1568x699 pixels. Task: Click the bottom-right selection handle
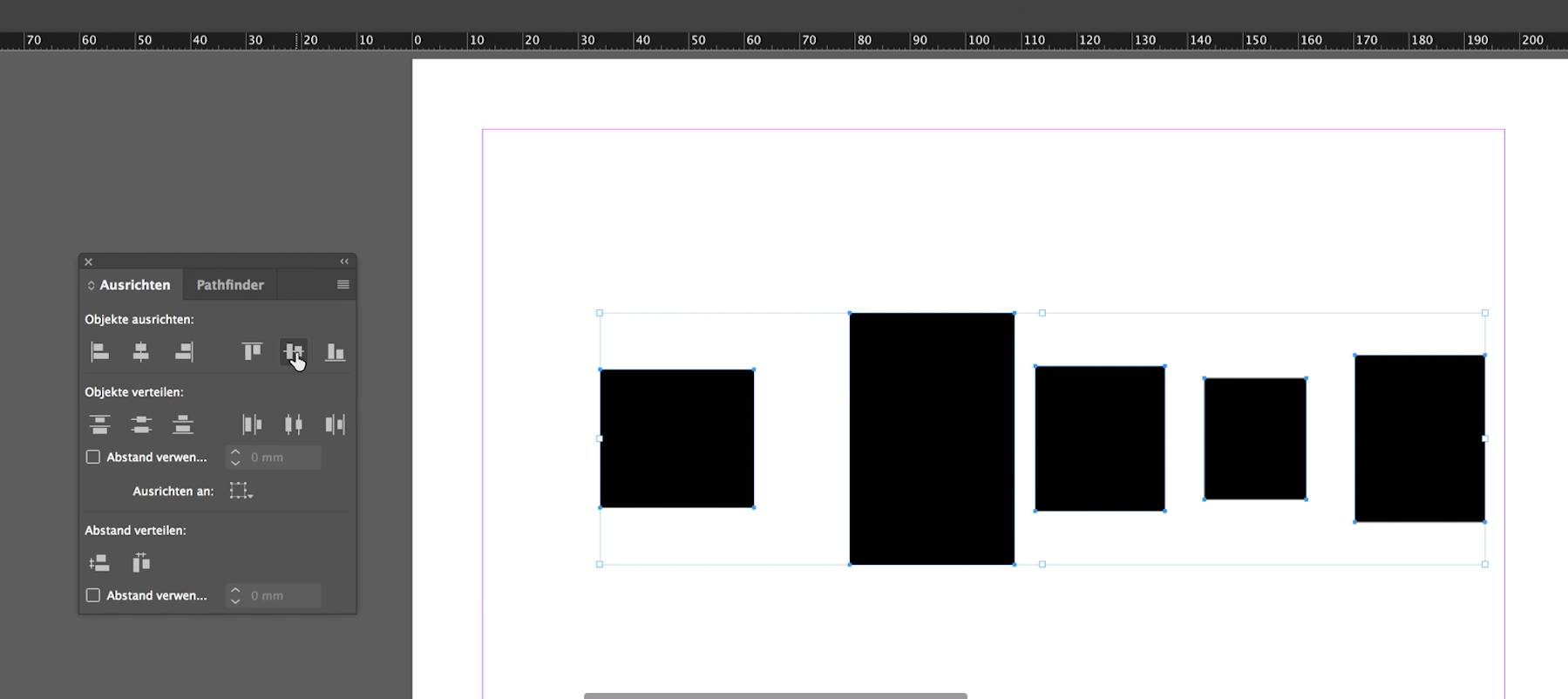tap(1485, 565)
